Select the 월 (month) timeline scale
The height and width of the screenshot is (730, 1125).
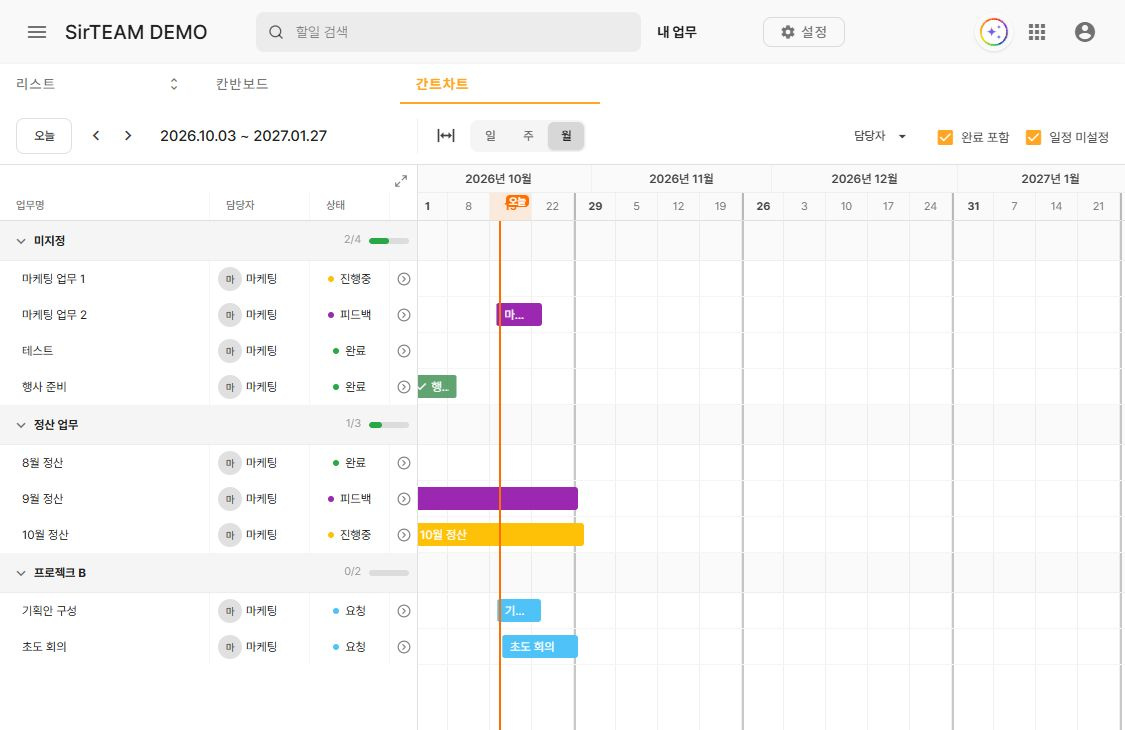566,136
